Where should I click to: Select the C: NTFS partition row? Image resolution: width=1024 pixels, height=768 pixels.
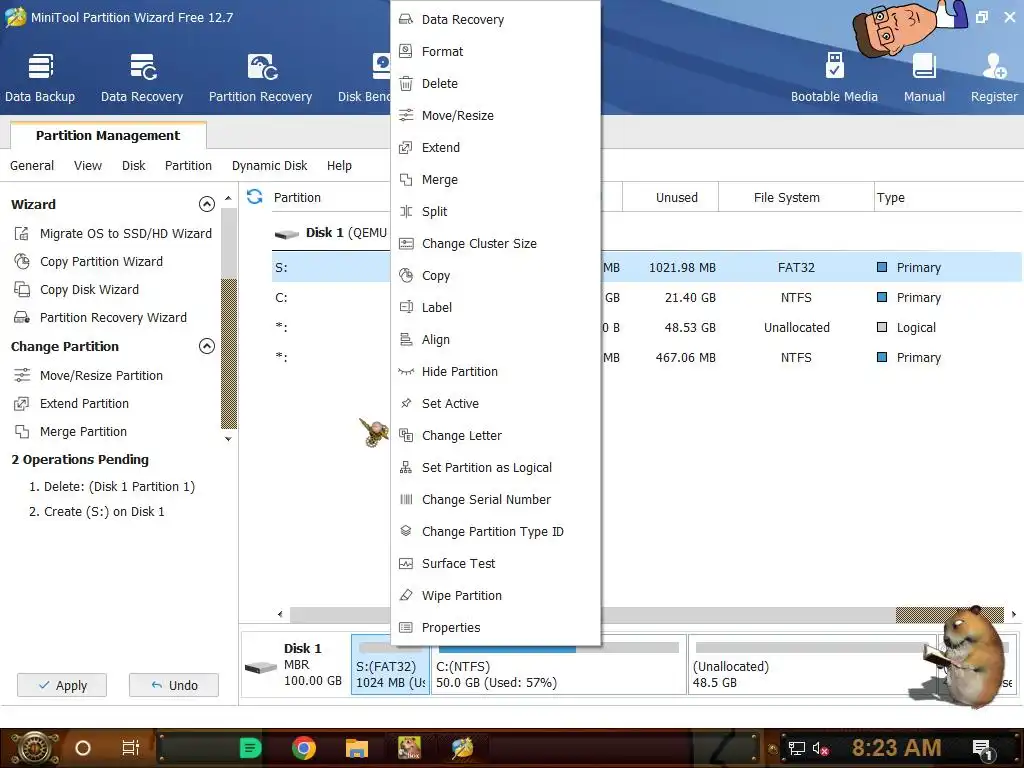(x=647, y=297)
